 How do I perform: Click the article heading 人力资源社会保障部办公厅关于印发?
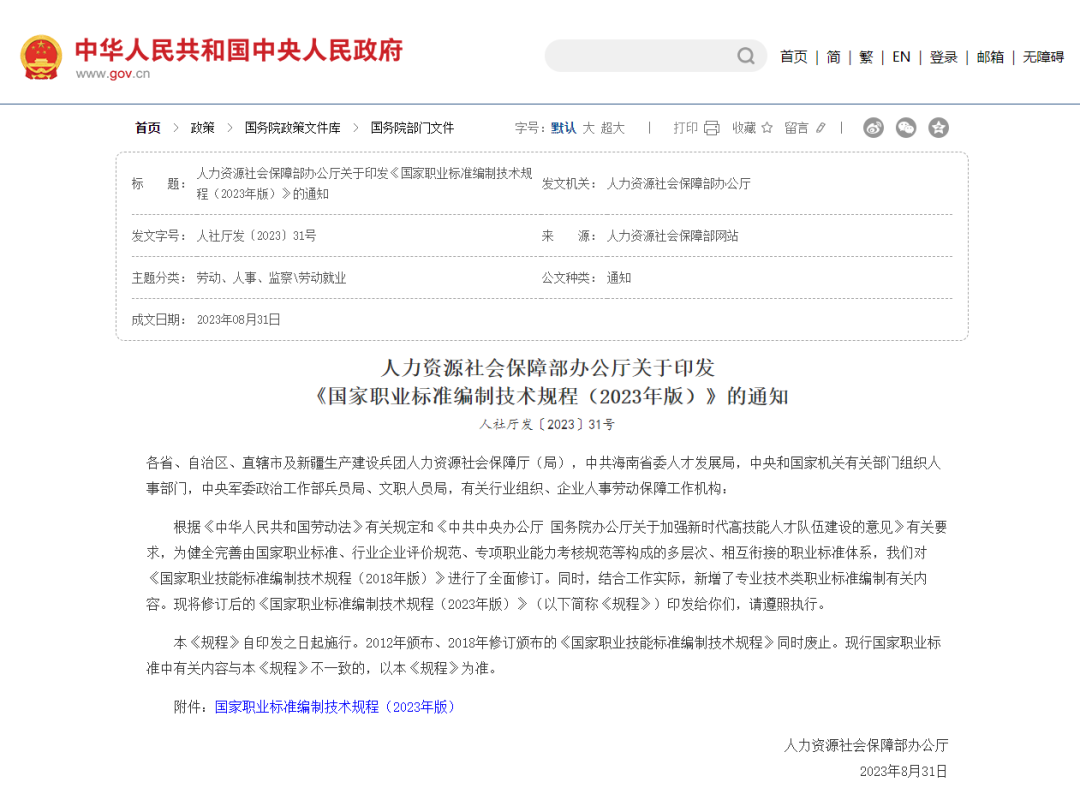point(548,368)
